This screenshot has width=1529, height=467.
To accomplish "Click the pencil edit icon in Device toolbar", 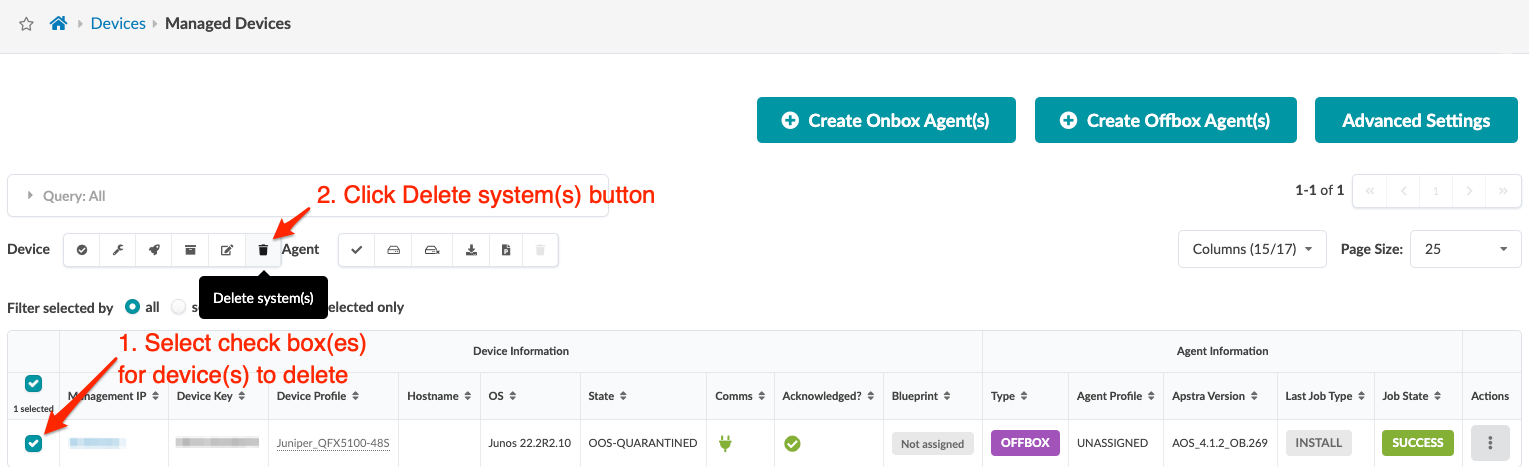I will pos(227,250).
